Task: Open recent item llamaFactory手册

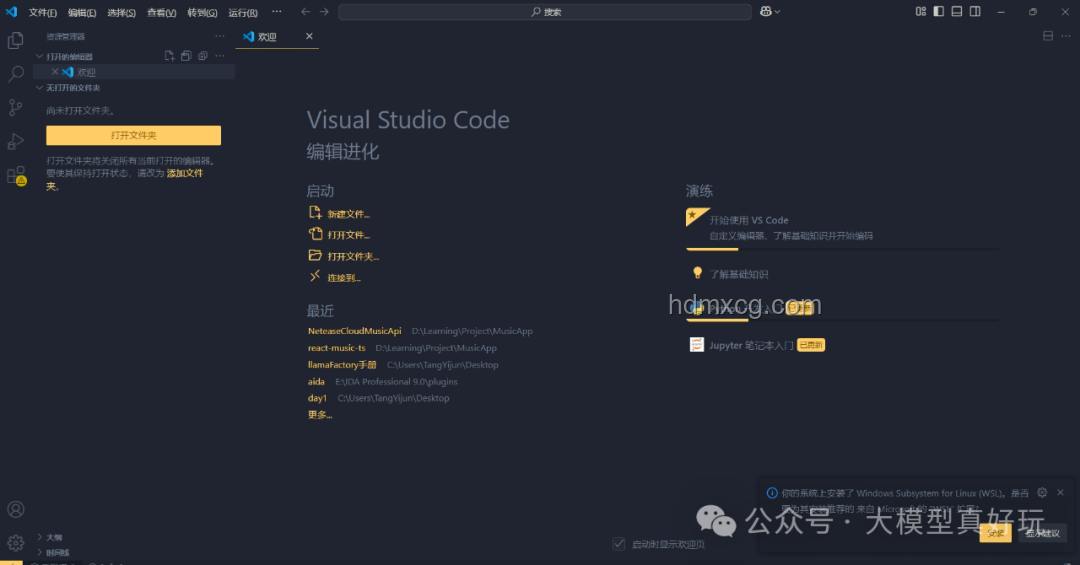Action: tap(342, 364)
